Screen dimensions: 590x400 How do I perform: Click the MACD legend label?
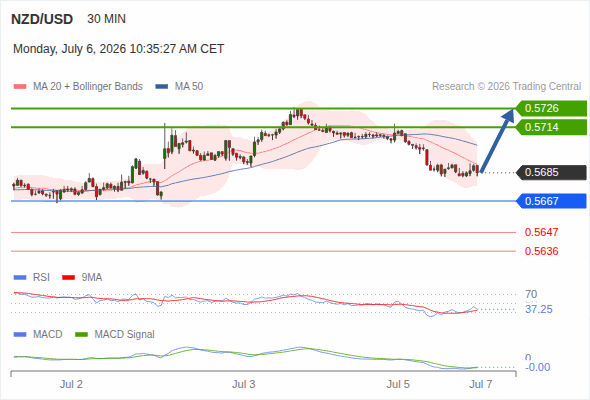pos(48,334)
